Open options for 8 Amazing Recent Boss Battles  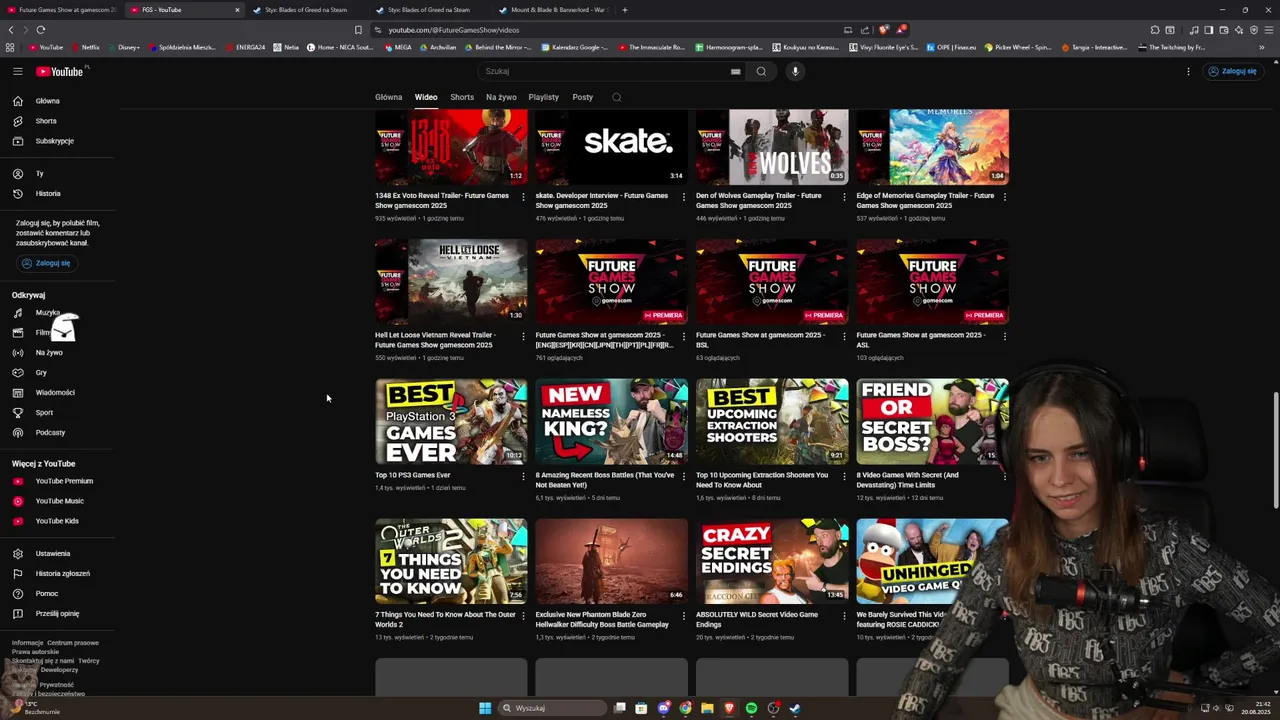click(x=683, y=476)
